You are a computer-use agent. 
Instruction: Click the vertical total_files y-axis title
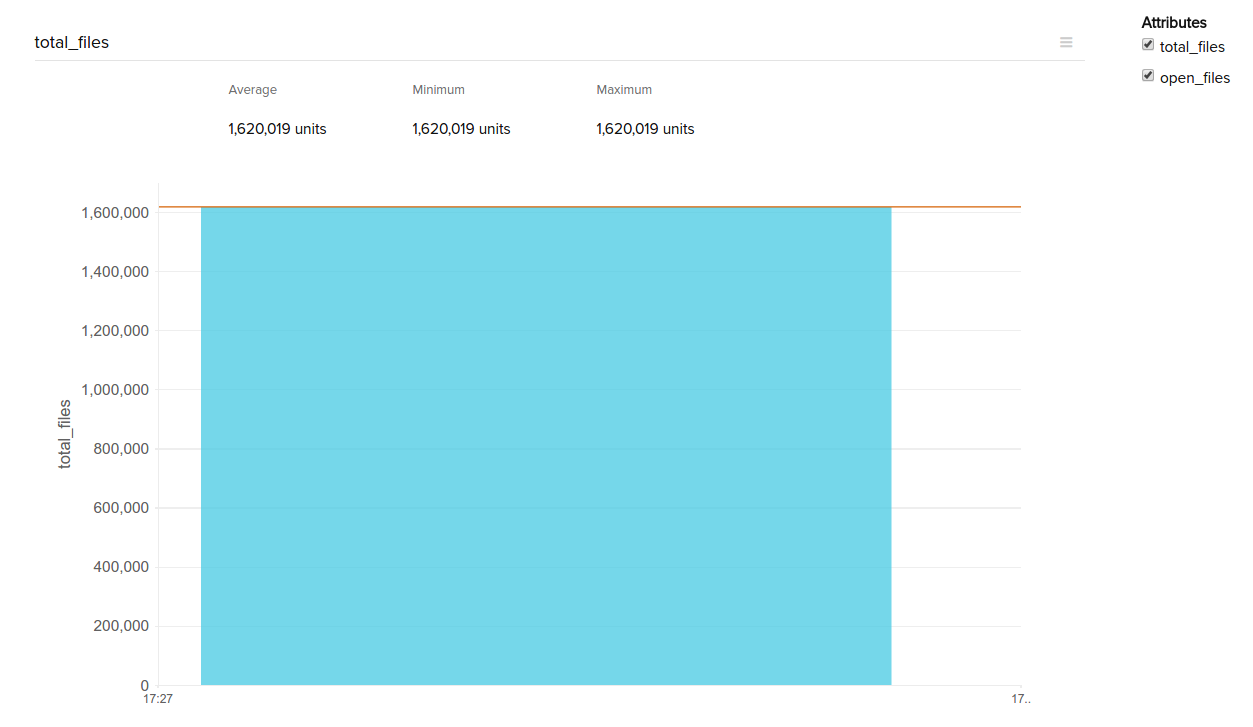65,434
